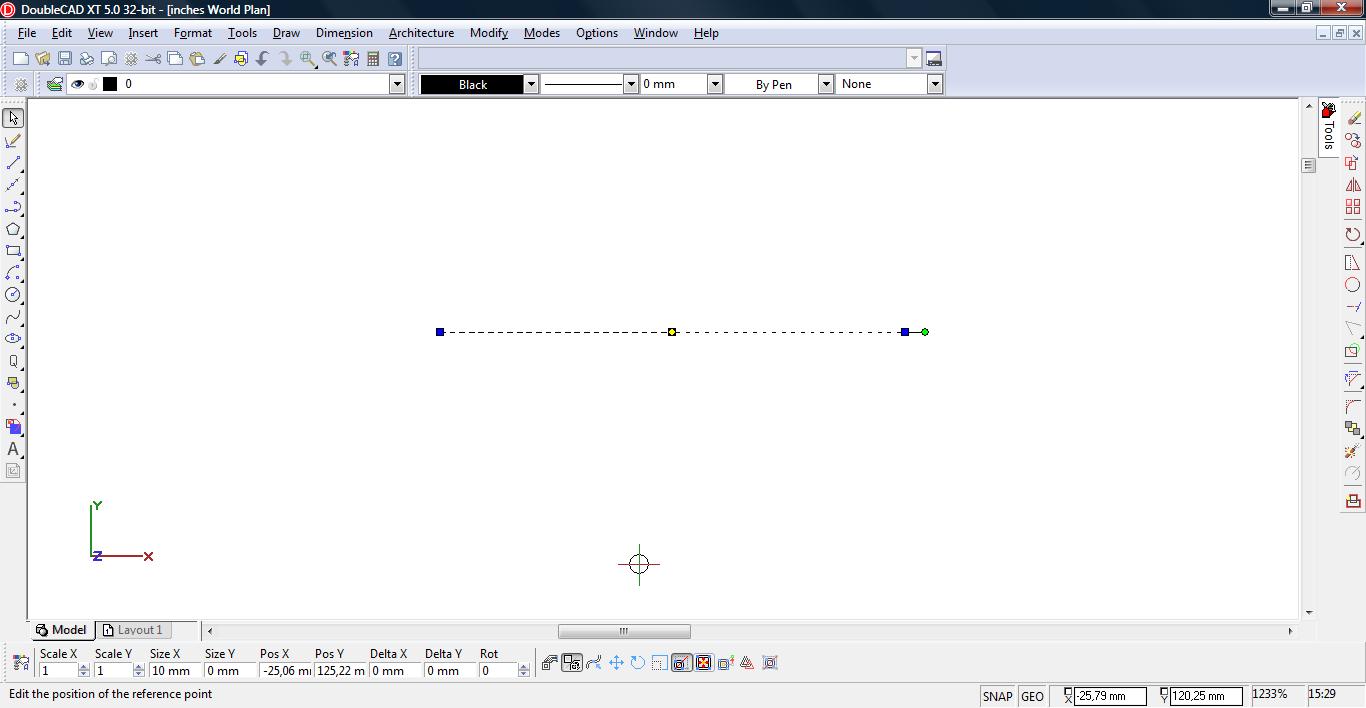Screen dimensions: 1366x708
Task: Expand the layer 0 dropdown
Action: pos(396,84)
